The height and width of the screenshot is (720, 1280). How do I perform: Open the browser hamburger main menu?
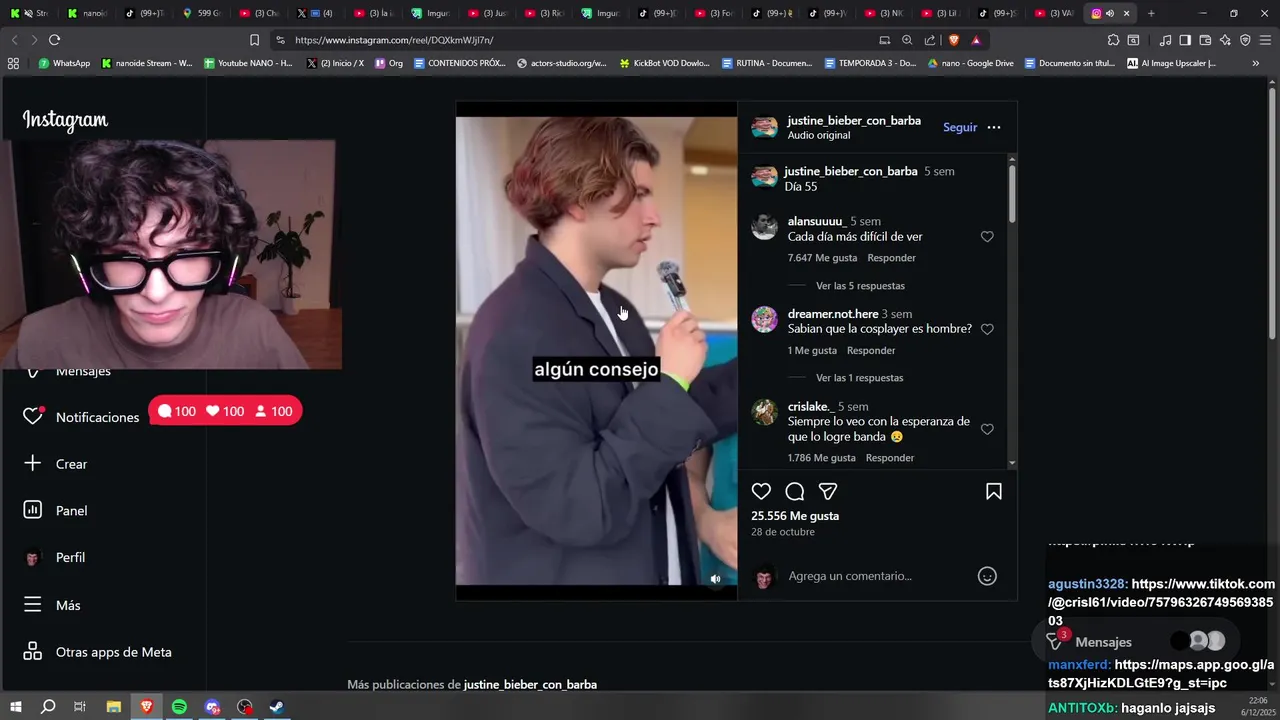point(1265,40)
